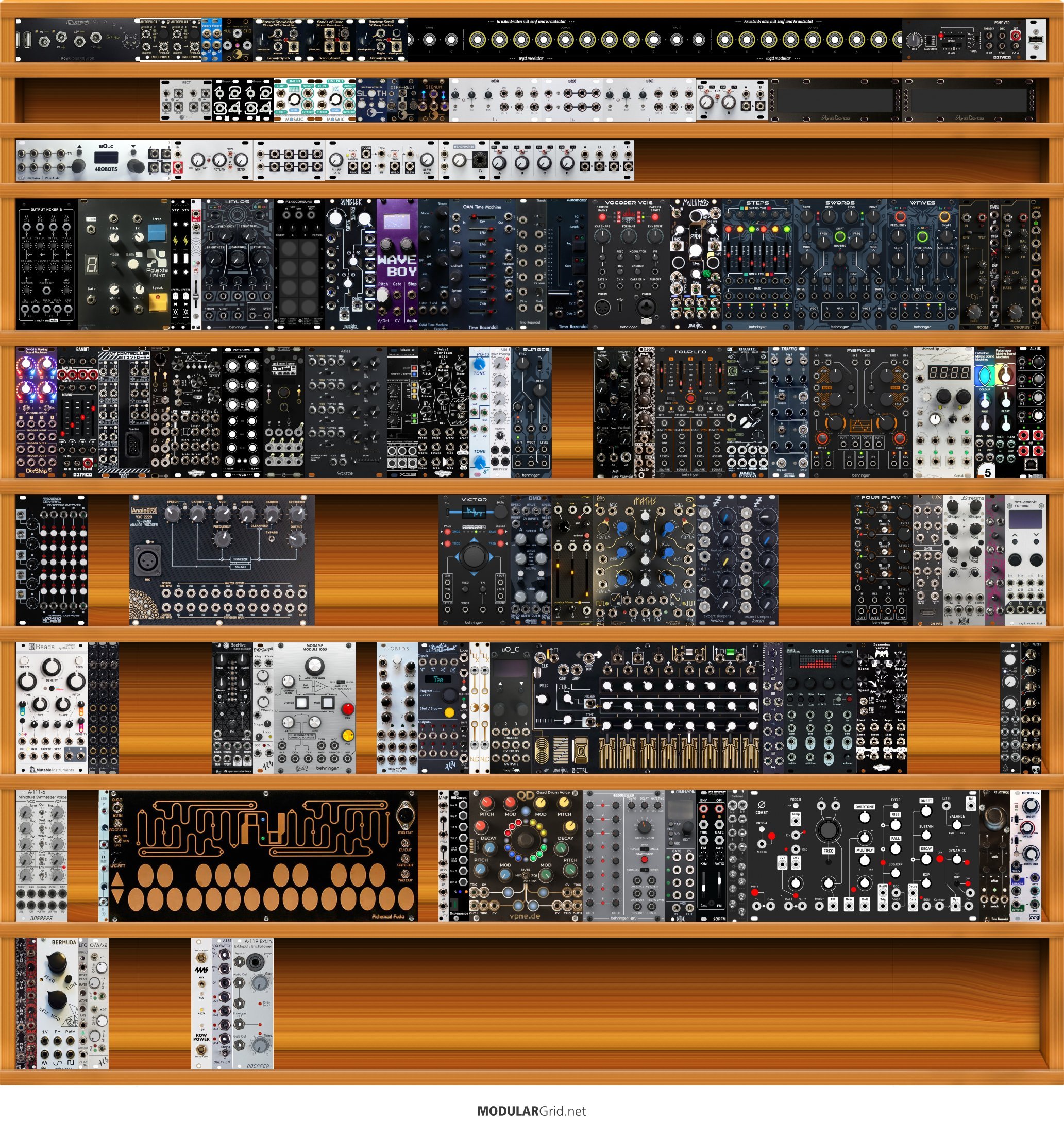Select the Messed Up module
Screen dimensions: 1064x1122
(x=943, y=412)
